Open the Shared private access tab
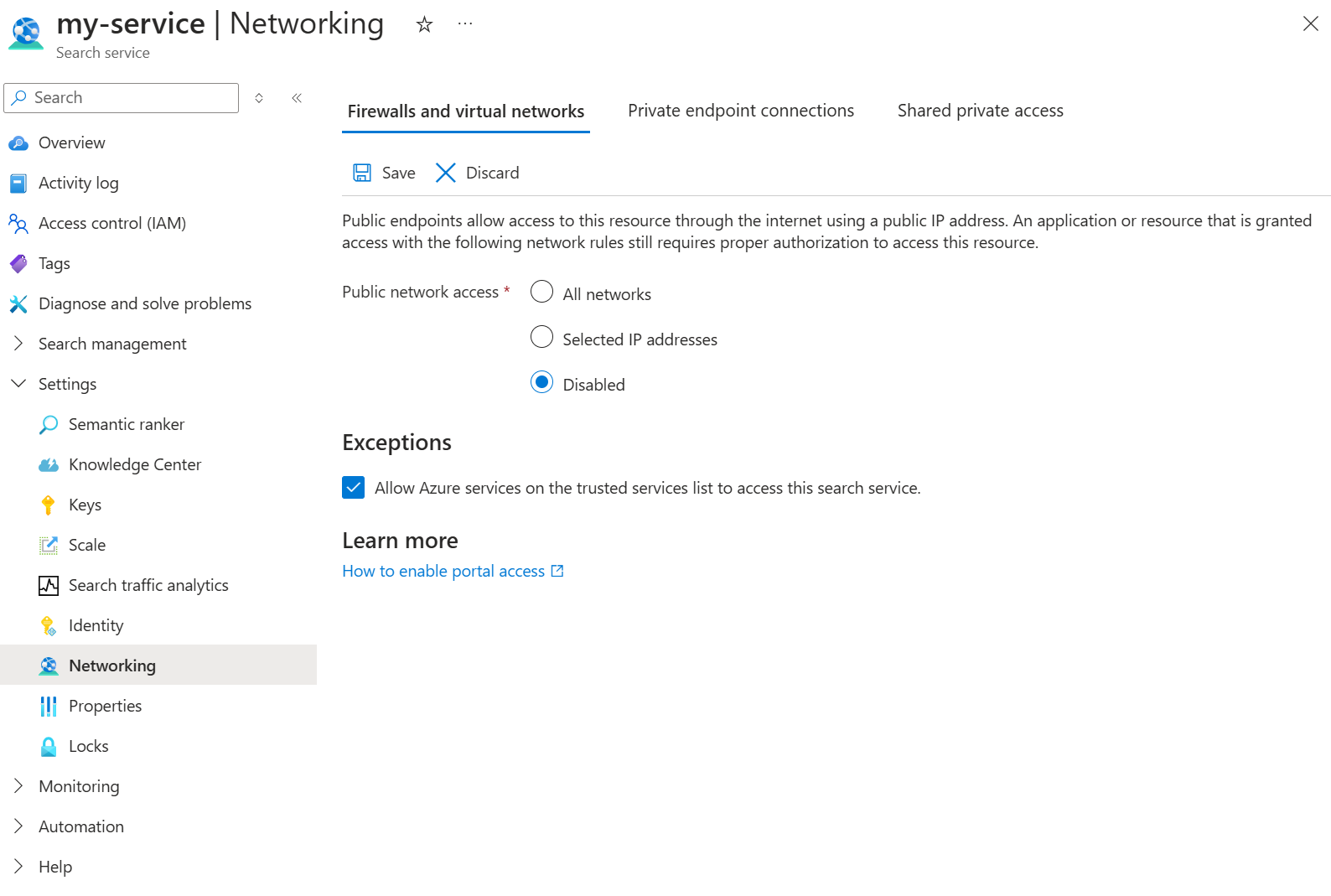Screen dimensions: 1331x896 (x=981, y=111)
